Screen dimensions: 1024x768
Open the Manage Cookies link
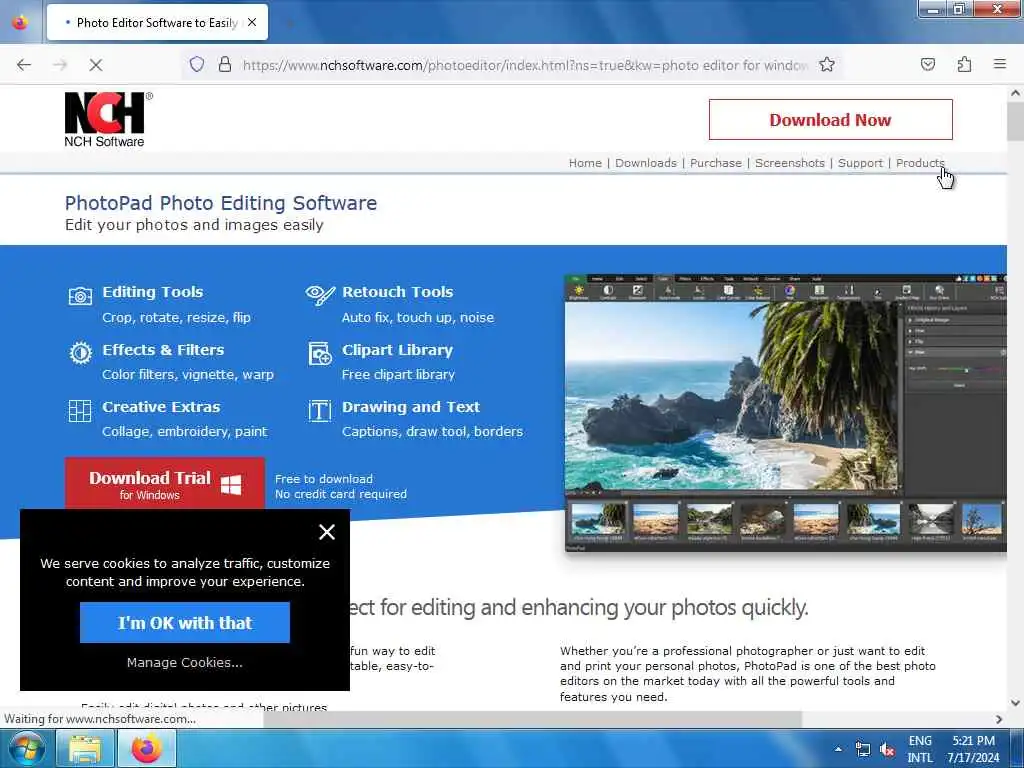coord(185,662)
